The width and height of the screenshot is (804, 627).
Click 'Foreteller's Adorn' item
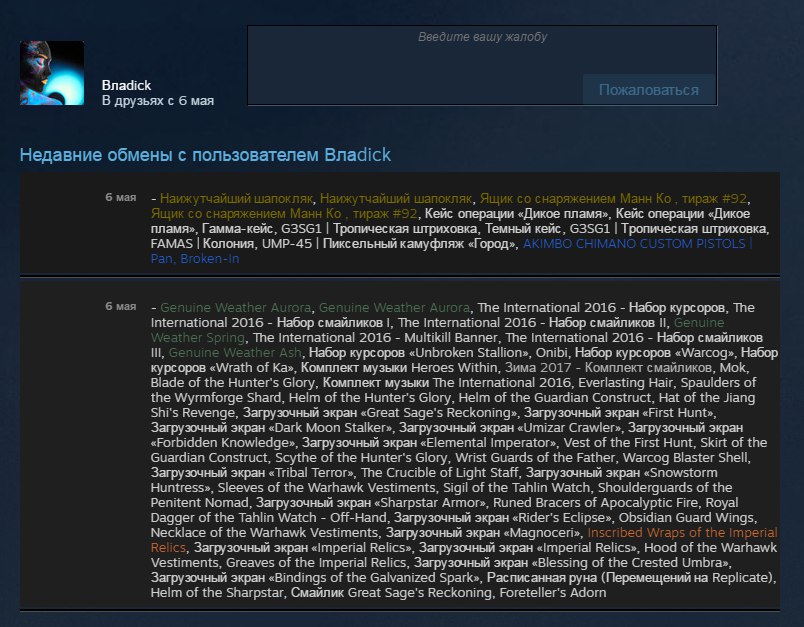click(x=553, y=593)
